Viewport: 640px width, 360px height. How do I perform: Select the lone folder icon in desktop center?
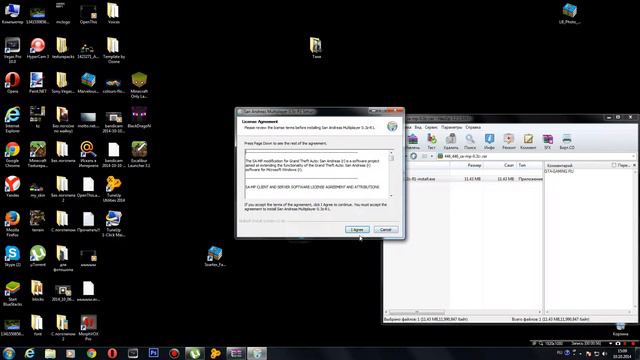point(316,48)
